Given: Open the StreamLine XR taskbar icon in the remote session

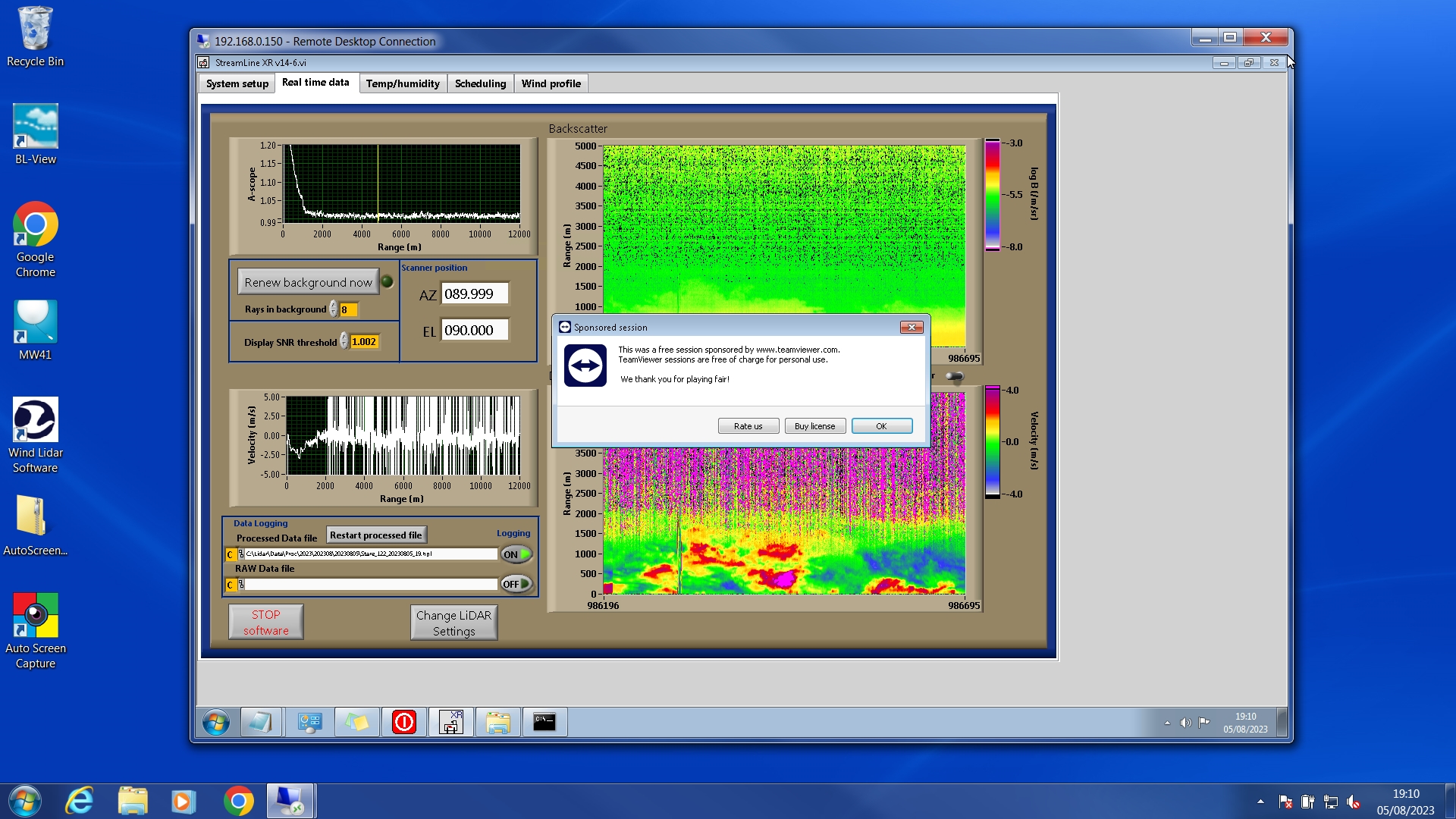Looking at the screenshot, I should click(451, 722).
